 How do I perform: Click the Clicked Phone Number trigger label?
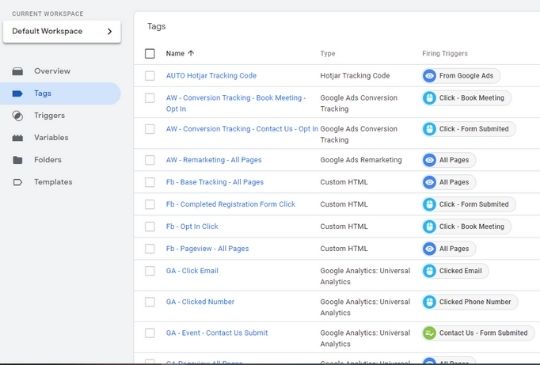(x=475, y=302)
